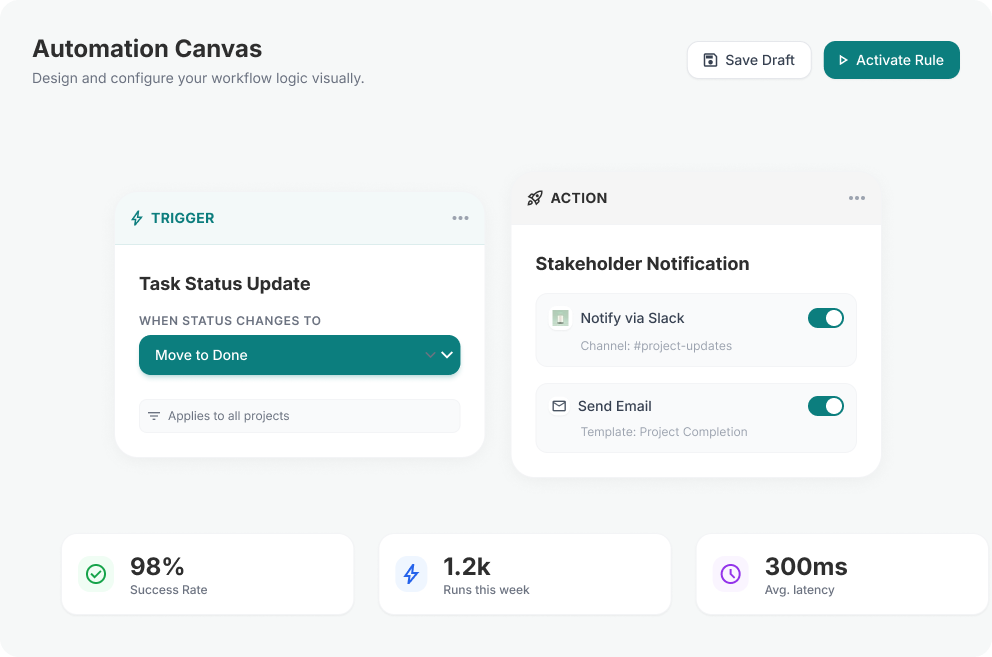Open the Action card three-dot menu

tap(857, 198)
